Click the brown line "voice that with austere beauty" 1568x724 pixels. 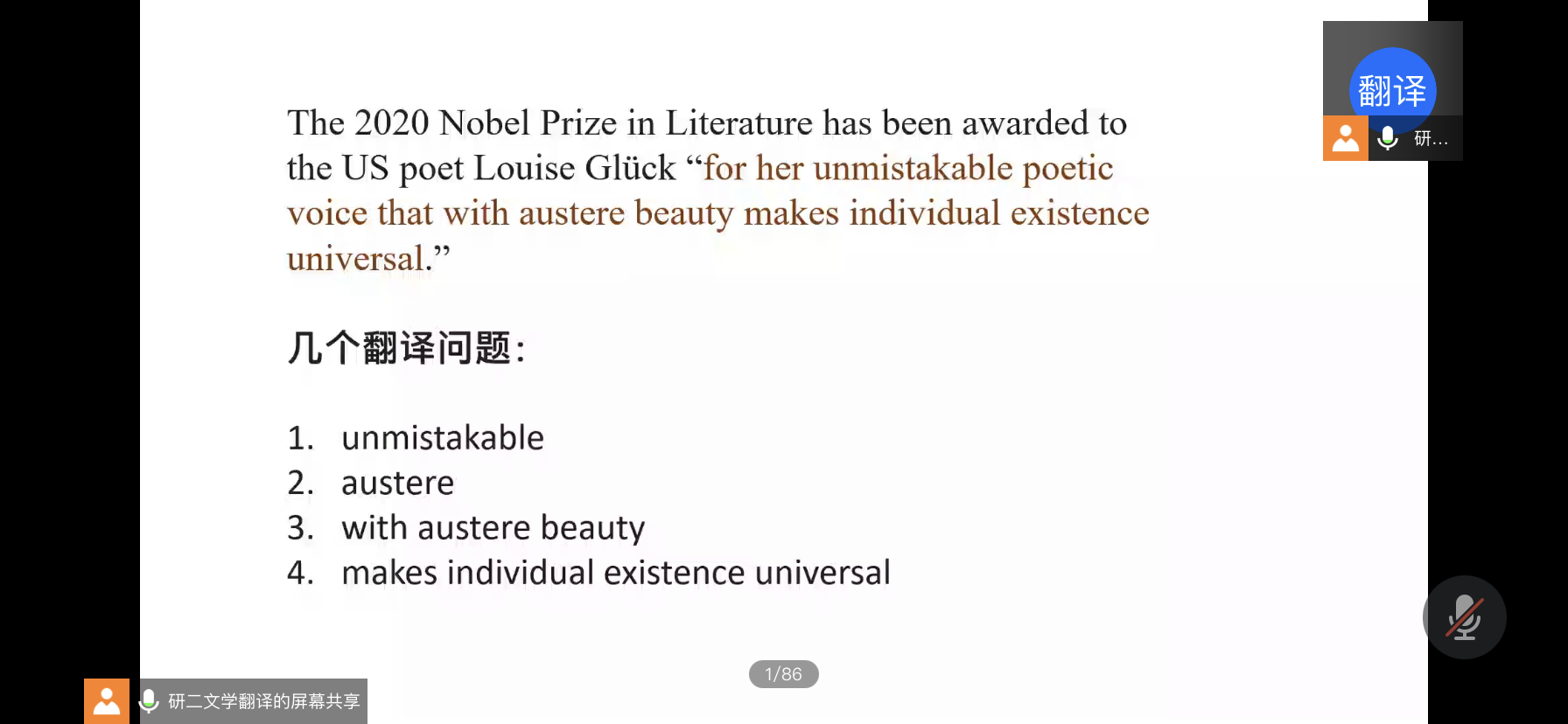[510, 213]
